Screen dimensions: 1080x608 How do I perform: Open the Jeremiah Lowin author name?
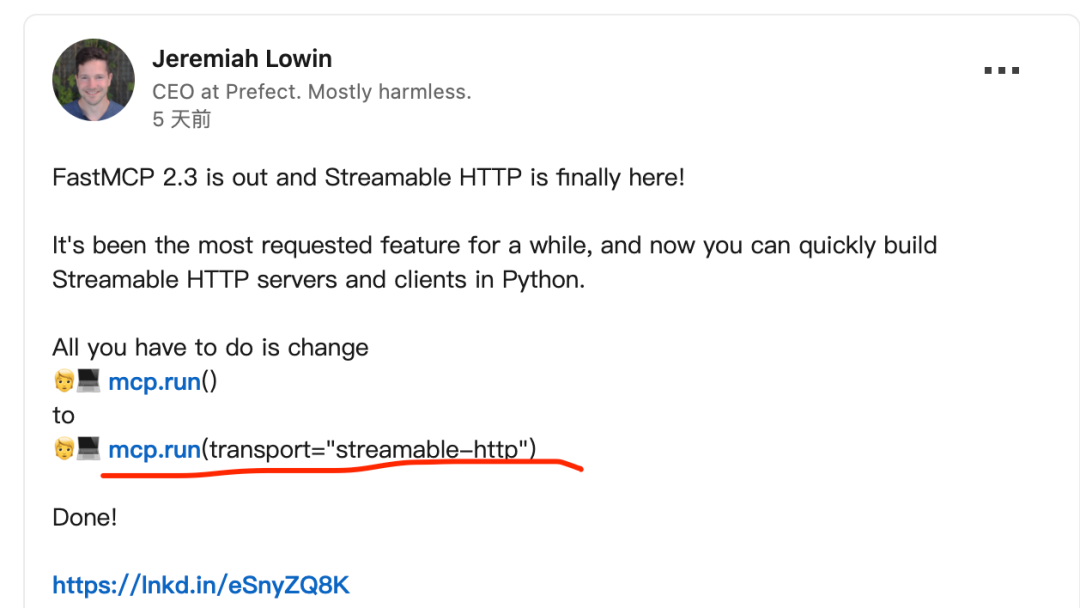pos(242,59)
